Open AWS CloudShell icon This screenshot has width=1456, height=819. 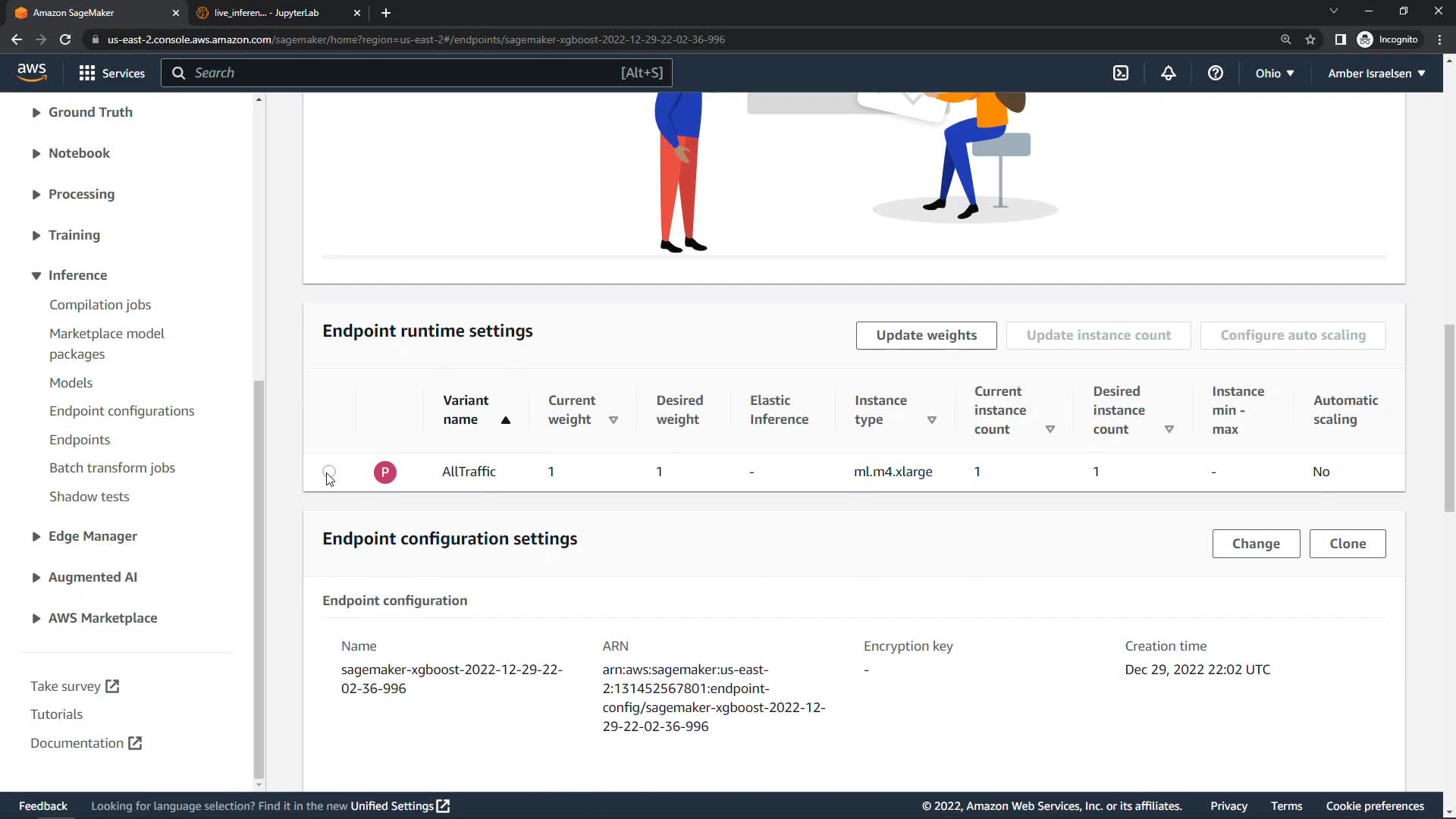pyautogui.click(x=1121, y=73)
